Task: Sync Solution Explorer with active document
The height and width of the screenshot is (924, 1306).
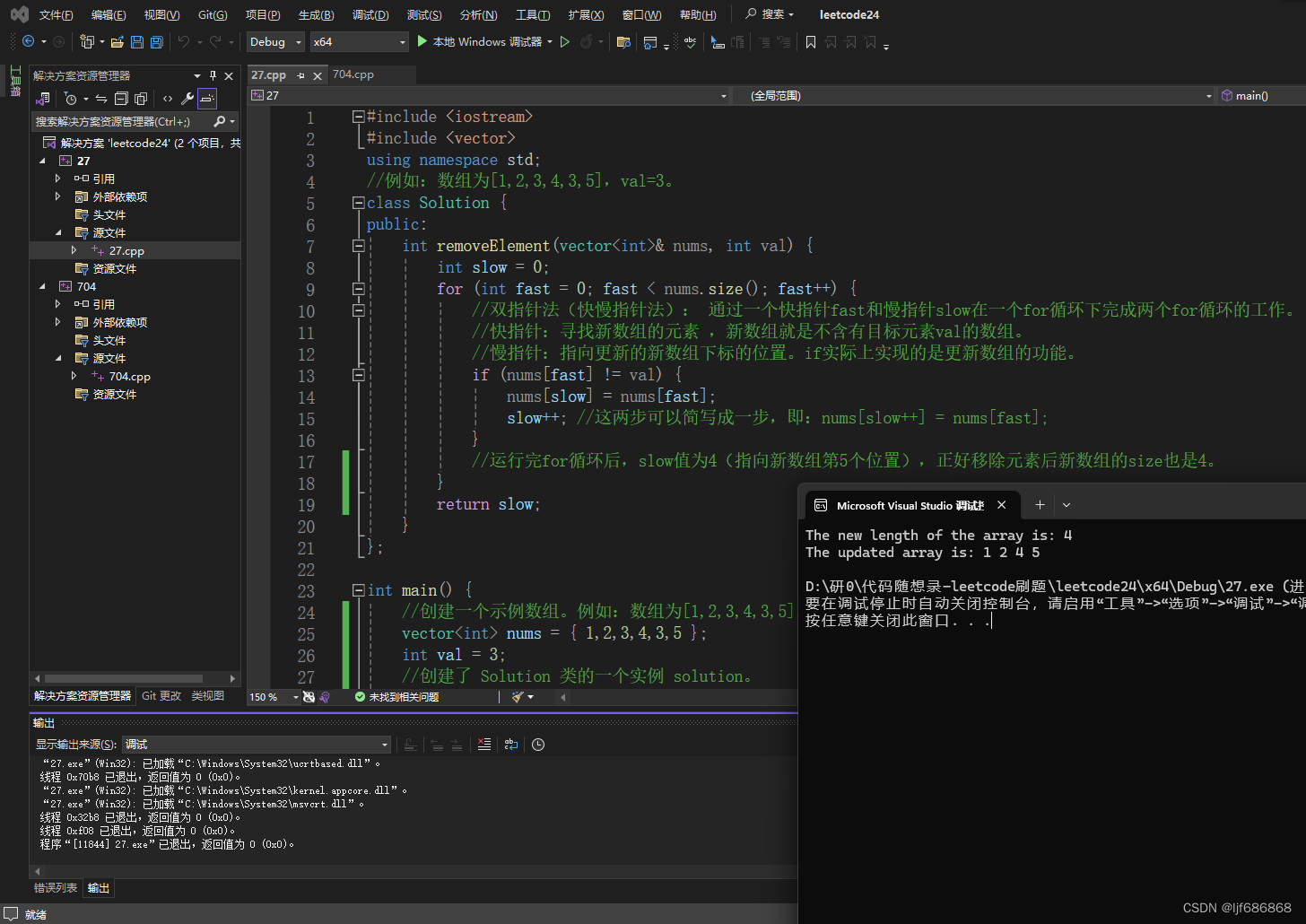Action: pos(100,99)
